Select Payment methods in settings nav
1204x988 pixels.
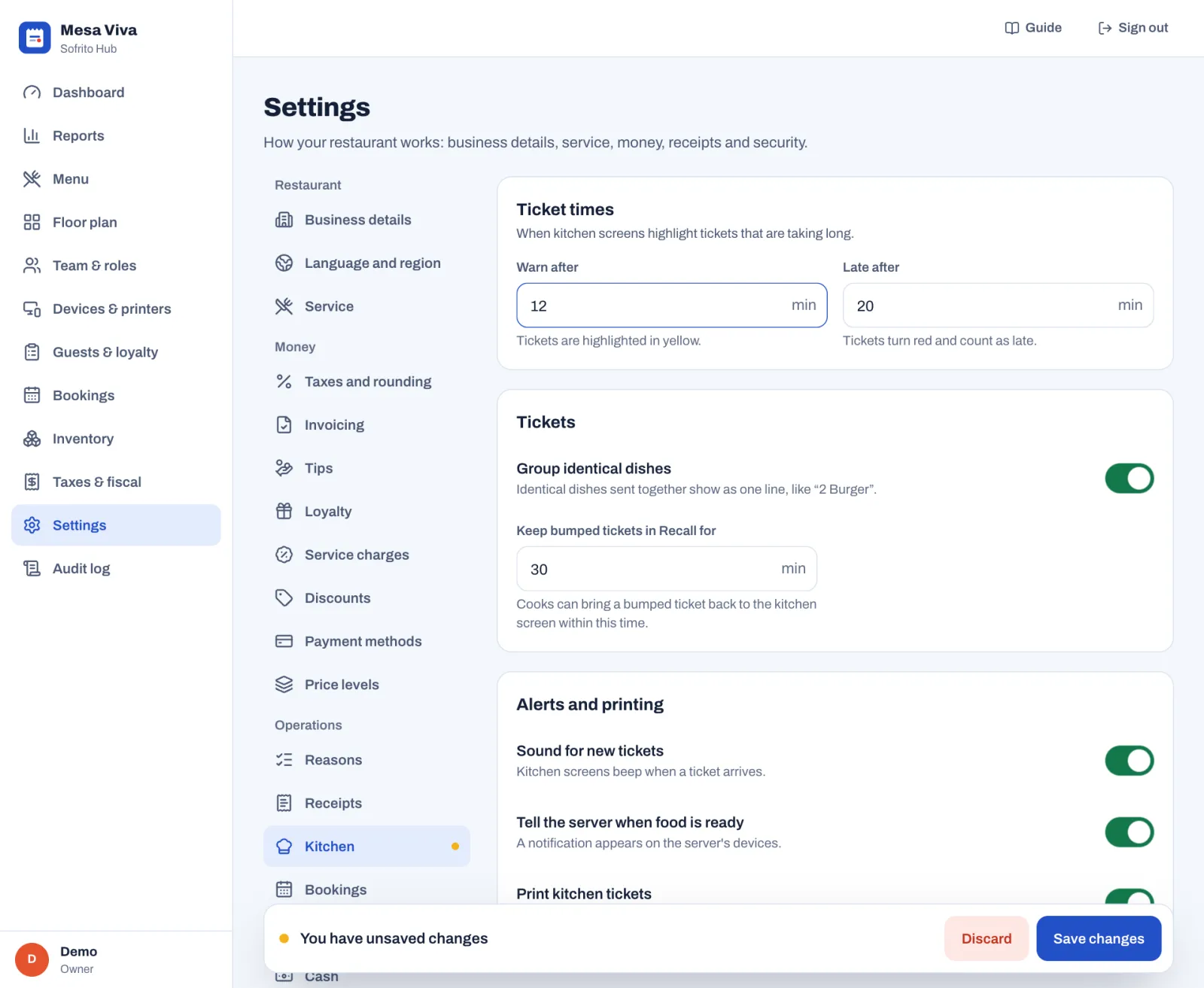tap(366, 641)
